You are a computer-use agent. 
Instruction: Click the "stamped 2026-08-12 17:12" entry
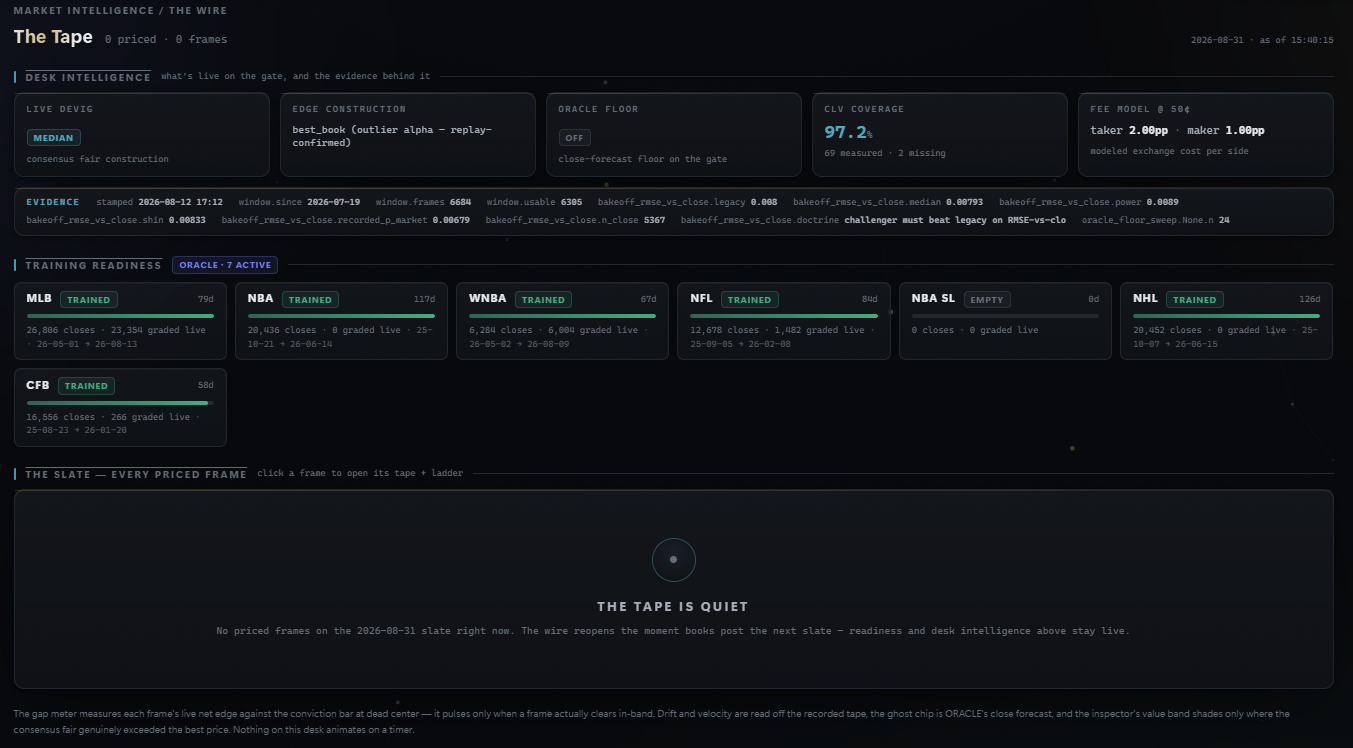160,202
